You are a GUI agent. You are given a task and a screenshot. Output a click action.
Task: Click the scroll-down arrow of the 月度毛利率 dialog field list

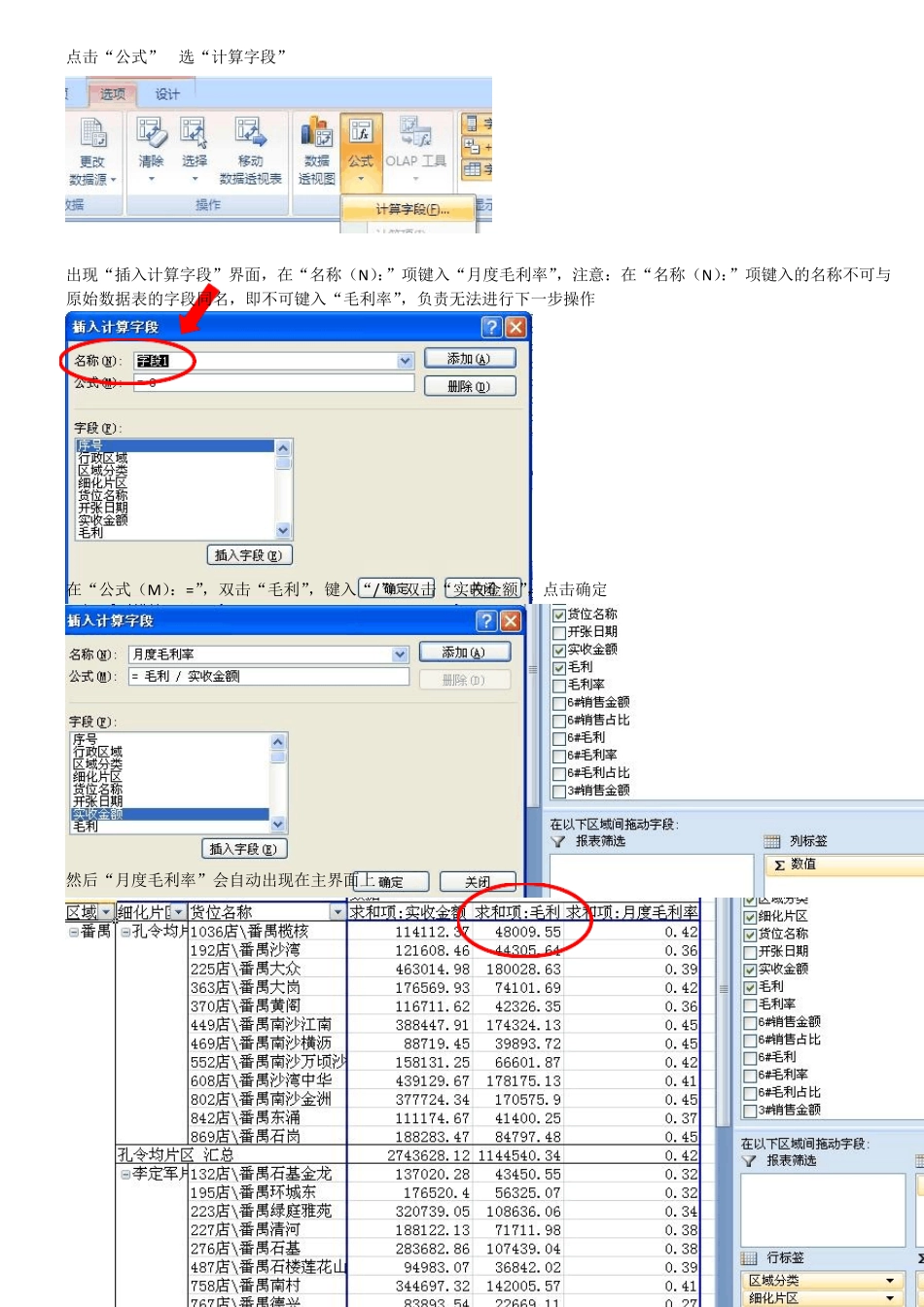(x=278, y=825)
